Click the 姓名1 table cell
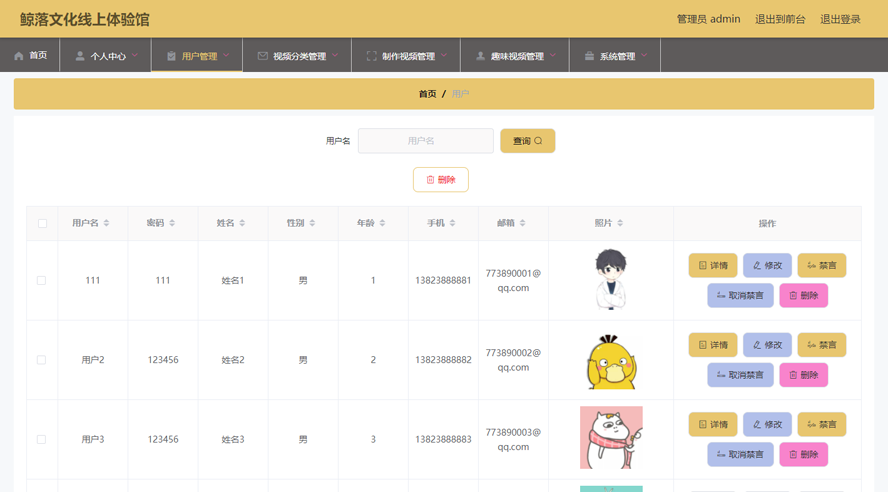Image resolution: width=888 pixels, height=492 pixels. pyautogui.click(x=233, y=280)
